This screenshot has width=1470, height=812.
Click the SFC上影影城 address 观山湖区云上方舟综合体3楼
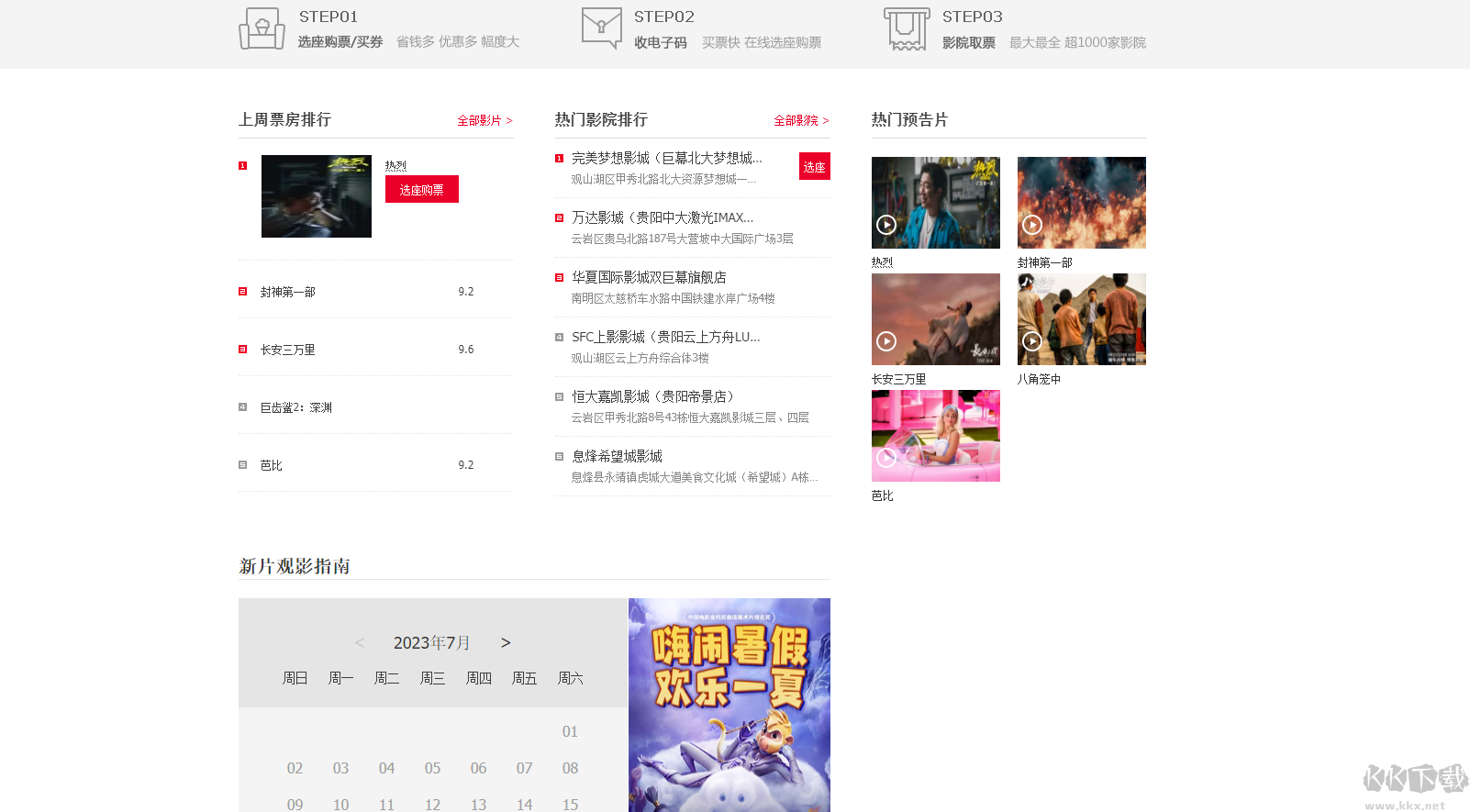coord(640,358)
